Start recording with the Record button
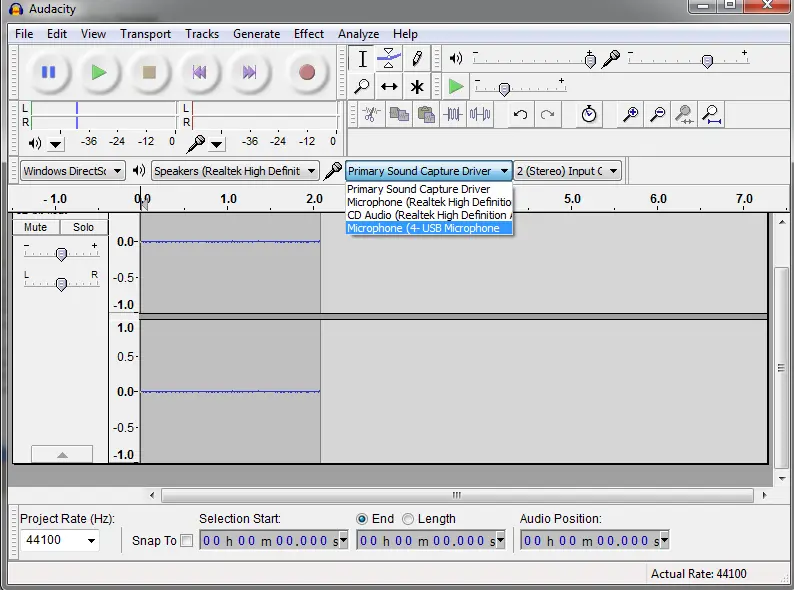 [x=306, y=72]
